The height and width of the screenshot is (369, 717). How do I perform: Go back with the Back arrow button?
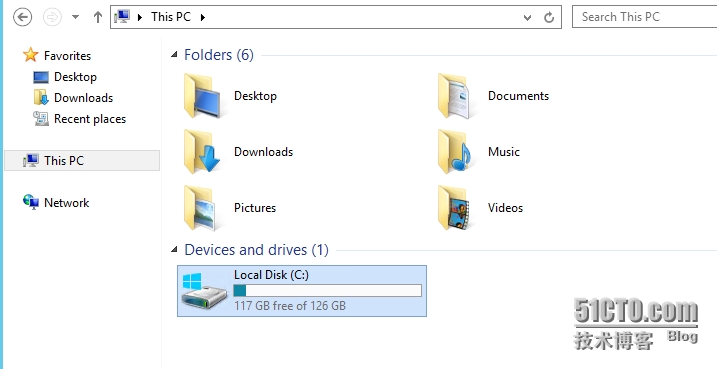pyautogui.click(x=22, y=17)
